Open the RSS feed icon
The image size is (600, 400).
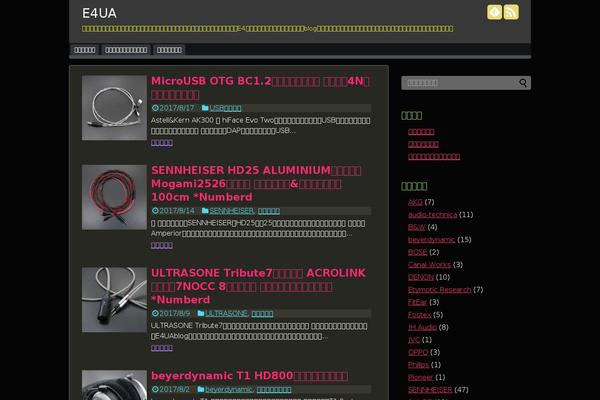pos(511,12)
